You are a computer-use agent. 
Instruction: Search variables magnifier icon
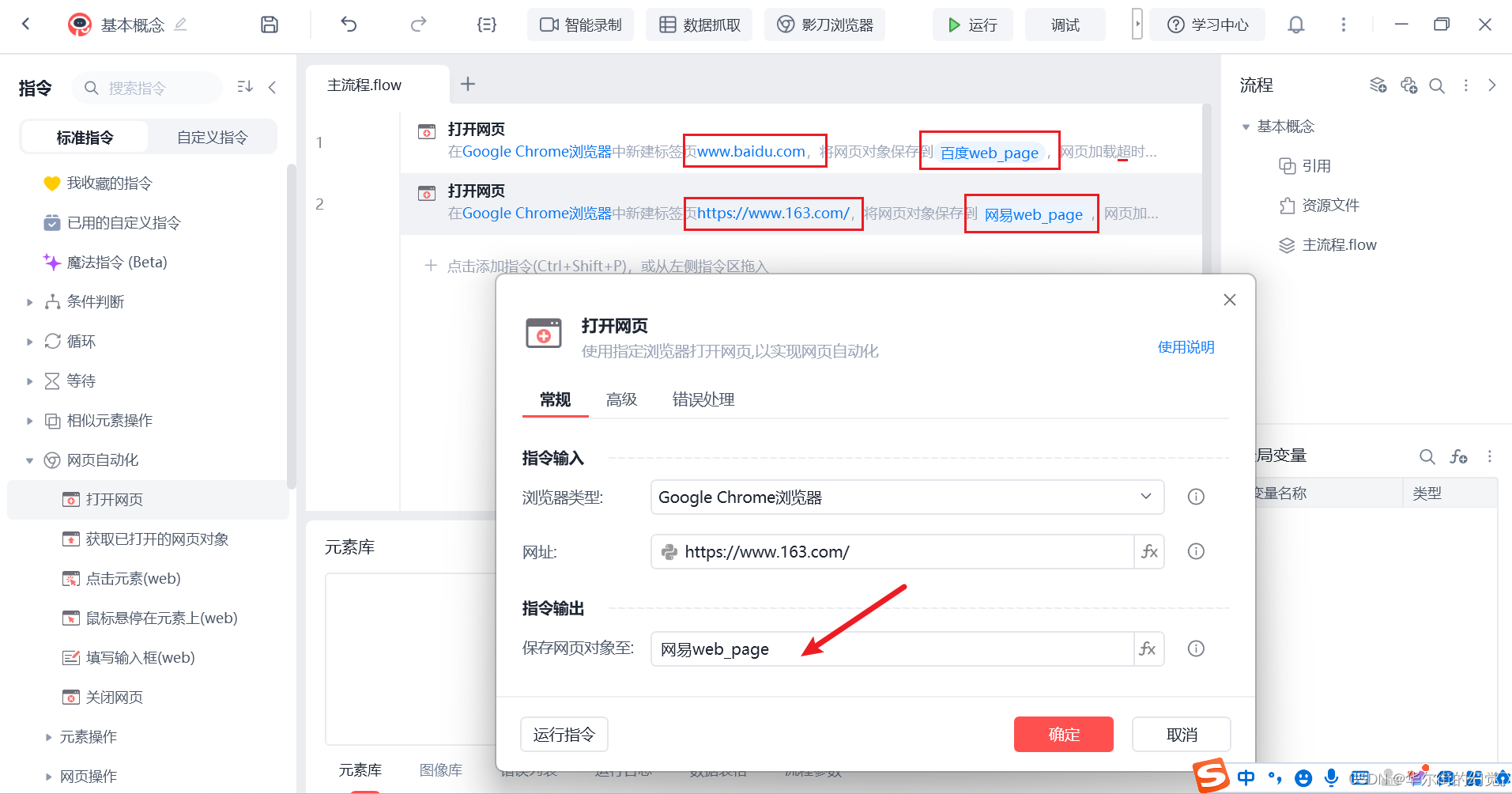tap(1427, 456)
